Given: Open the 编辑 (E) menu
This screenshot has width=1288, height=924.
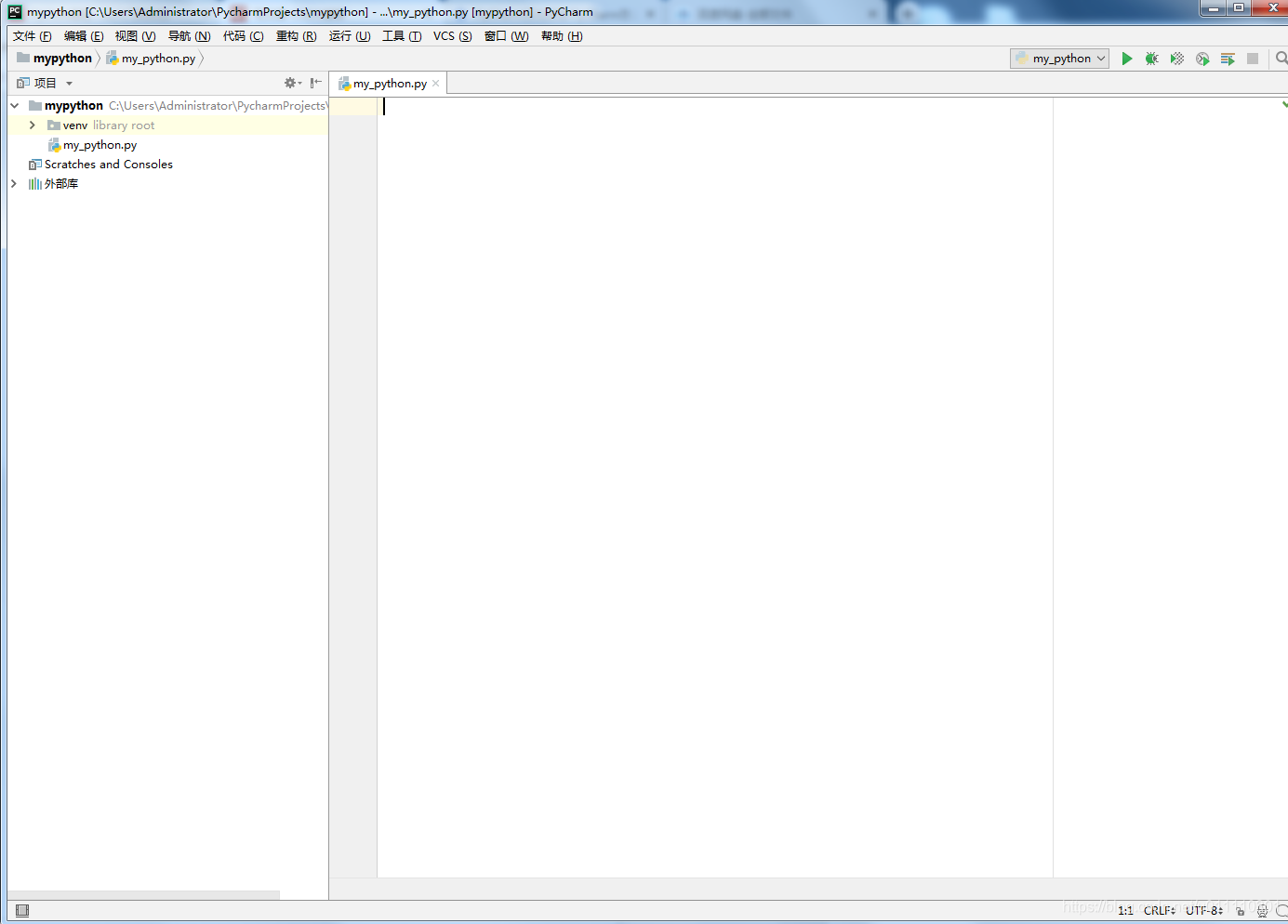Looking at the screenshot, I should tap(84, 36).
